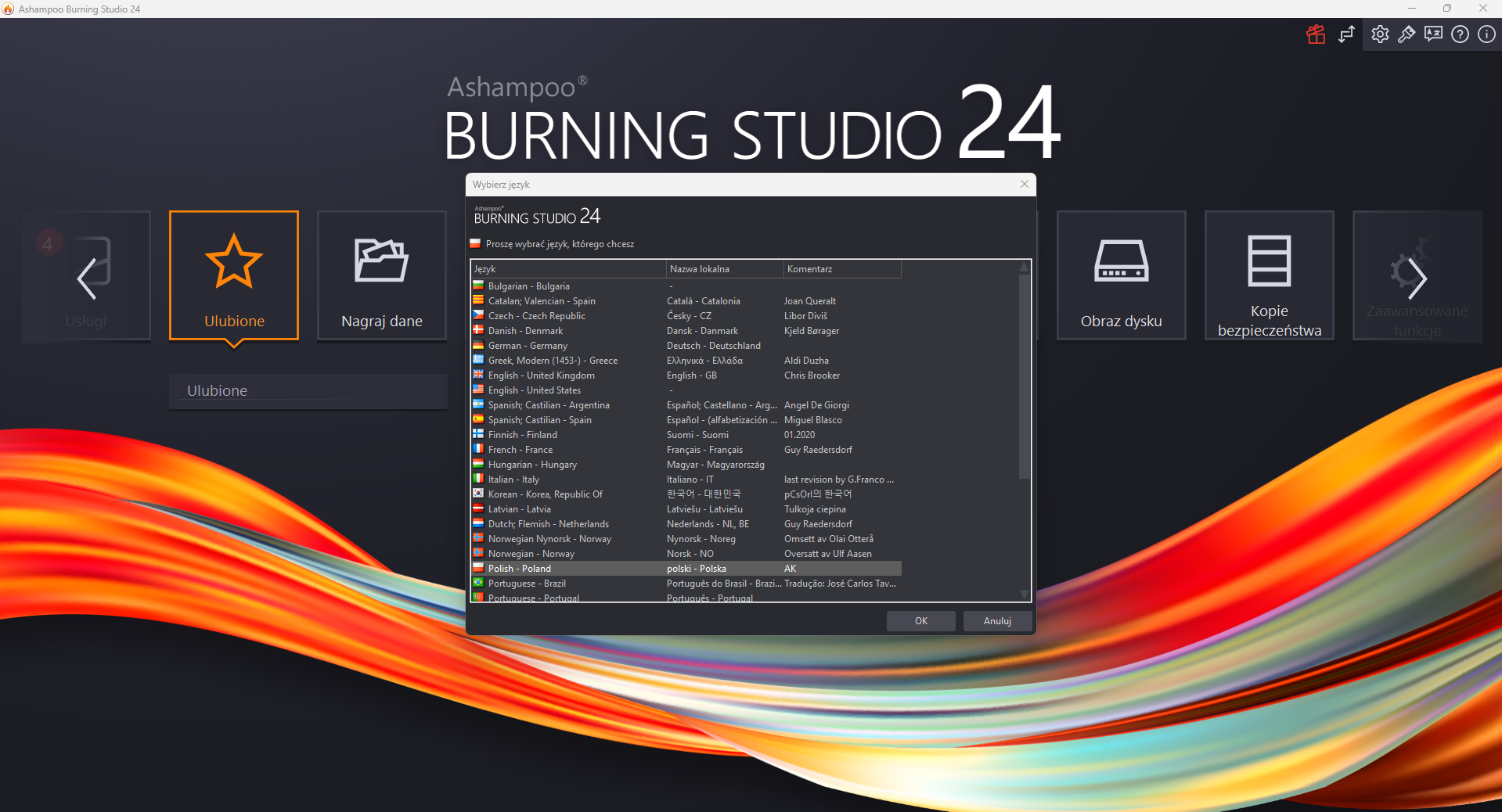
Task: Click the pin icon in top toolbar
Action: click(1407, 34)
